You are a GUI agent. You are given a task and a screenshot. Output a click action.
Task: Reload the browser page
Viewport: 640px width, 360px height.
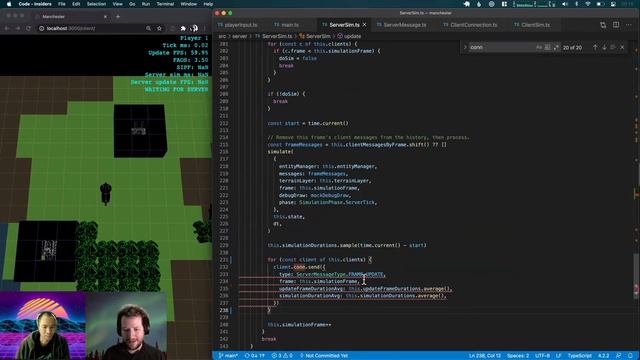point(28,28)
